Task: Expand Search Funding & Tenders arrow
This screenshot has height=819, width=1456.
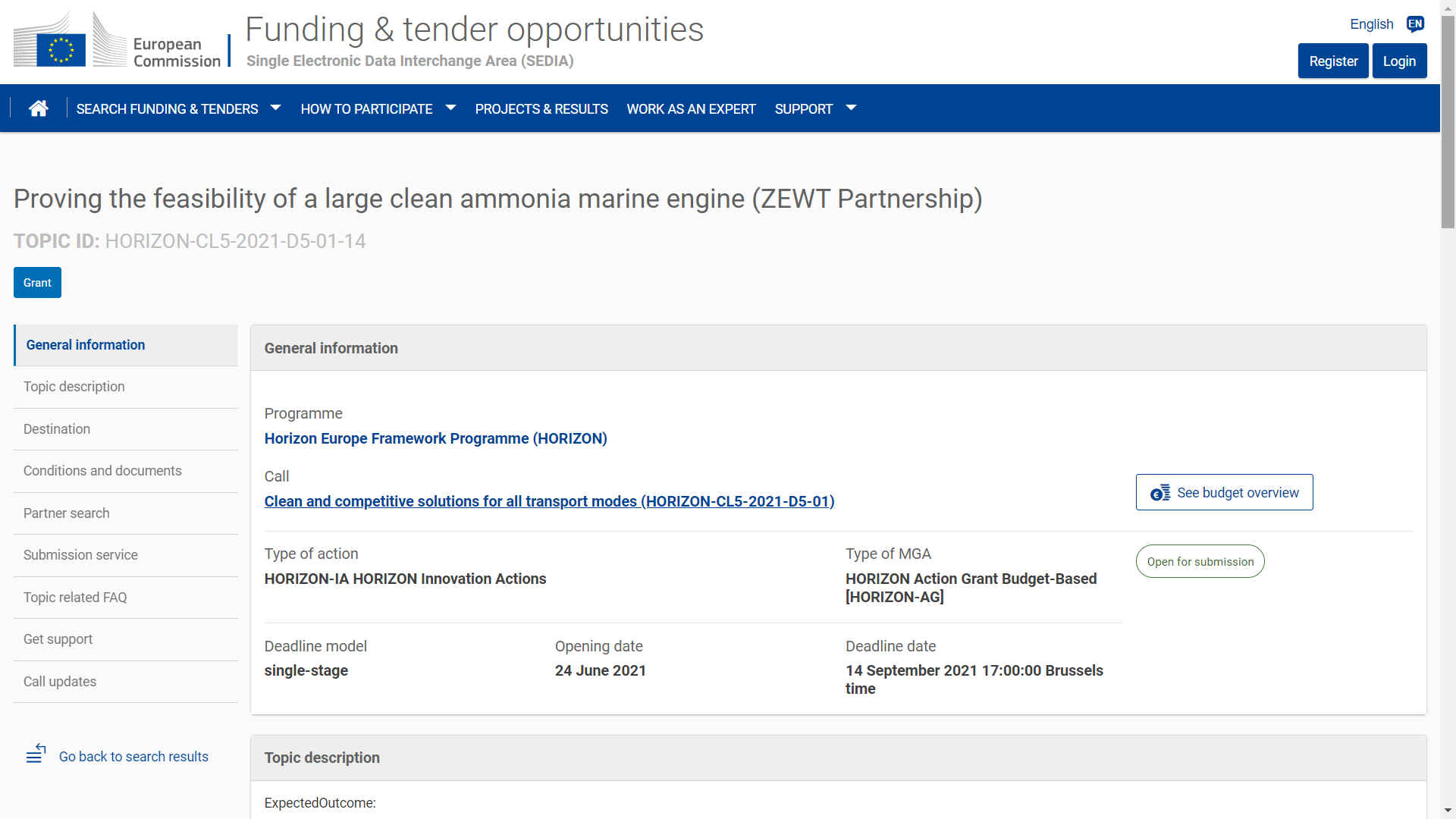Action: pos(276,108)
